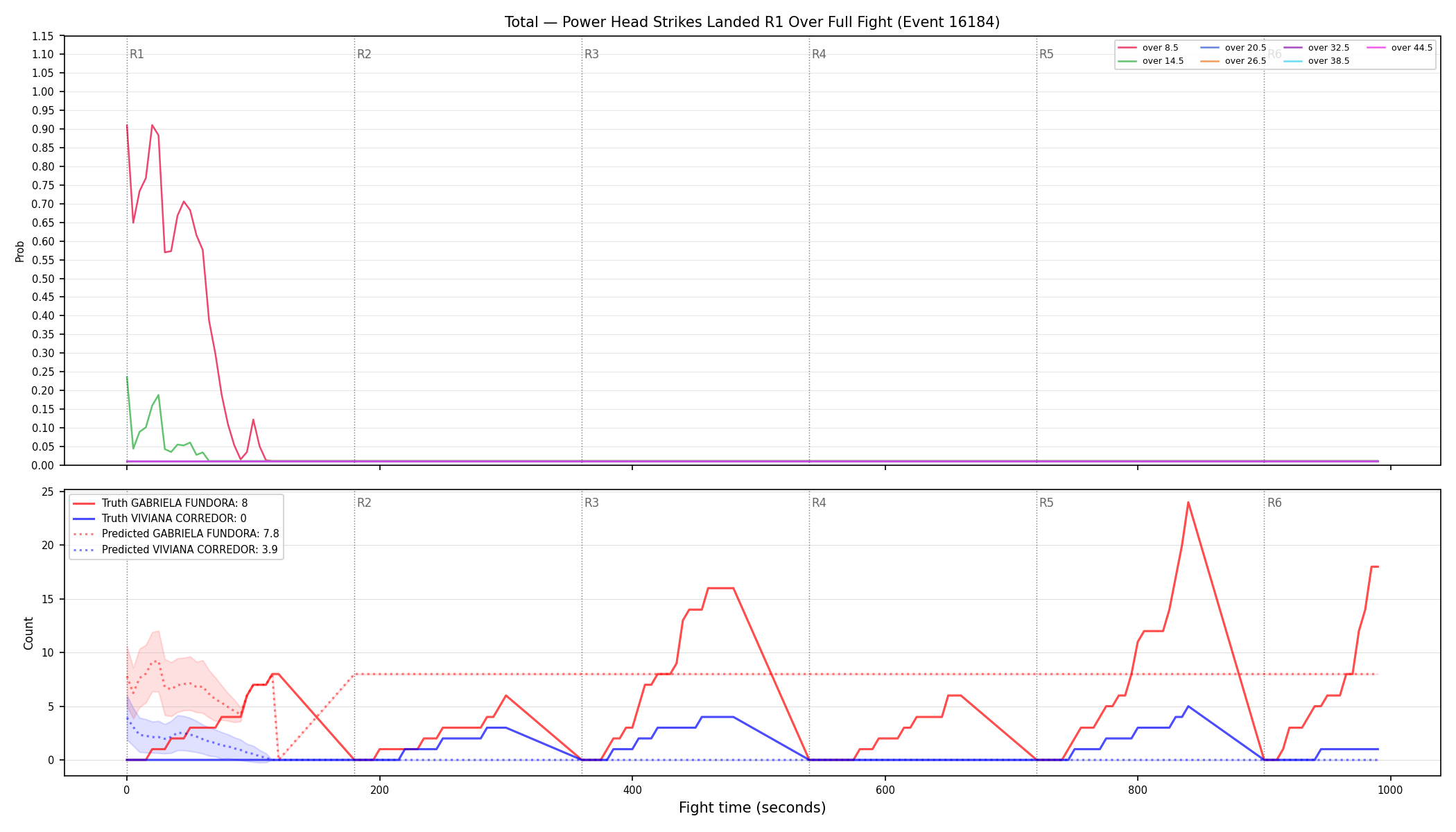Click the 1000 tick on the fight time axis
Image resolution: width=1456 pixels, height=832 pixels.
pos(1390,790)
